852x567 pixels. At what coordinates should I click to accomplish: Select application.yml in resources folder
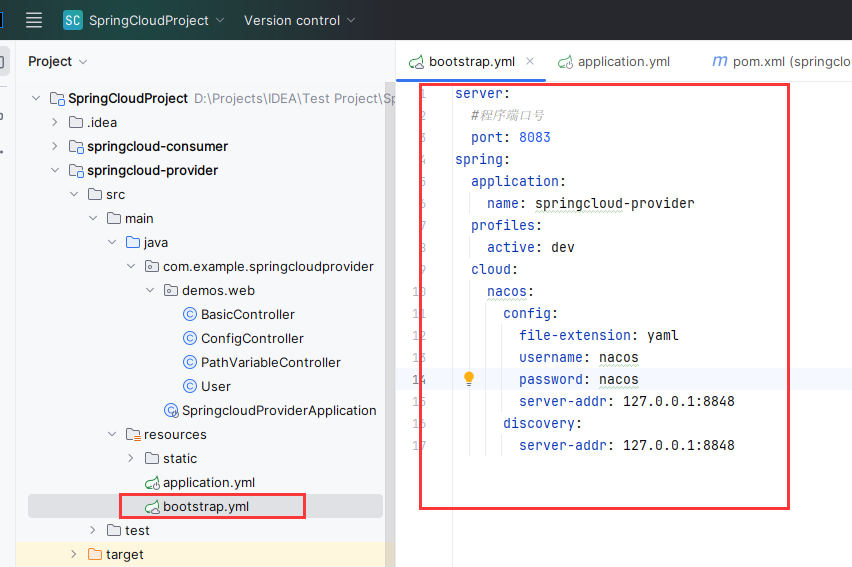tap(208, 482)
